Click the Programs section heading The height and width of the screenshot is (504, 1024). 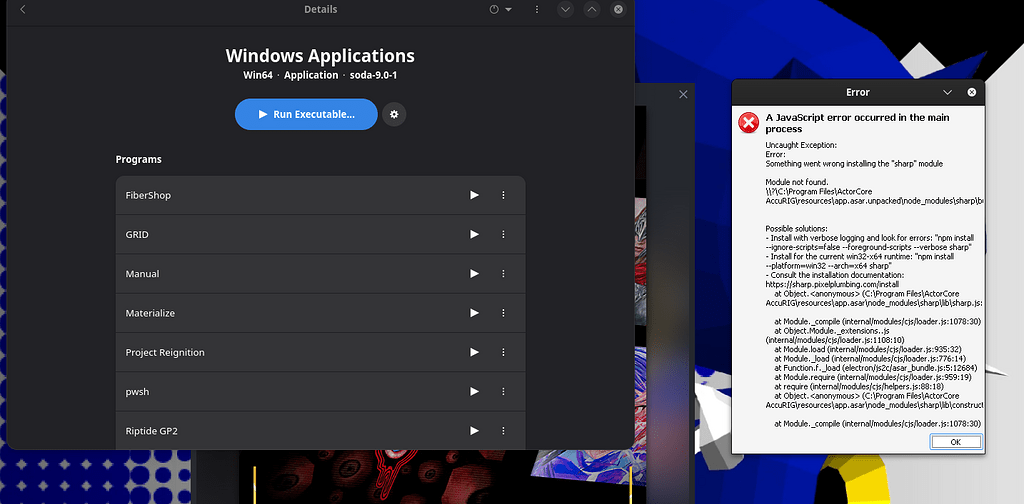tap(138, 159)
